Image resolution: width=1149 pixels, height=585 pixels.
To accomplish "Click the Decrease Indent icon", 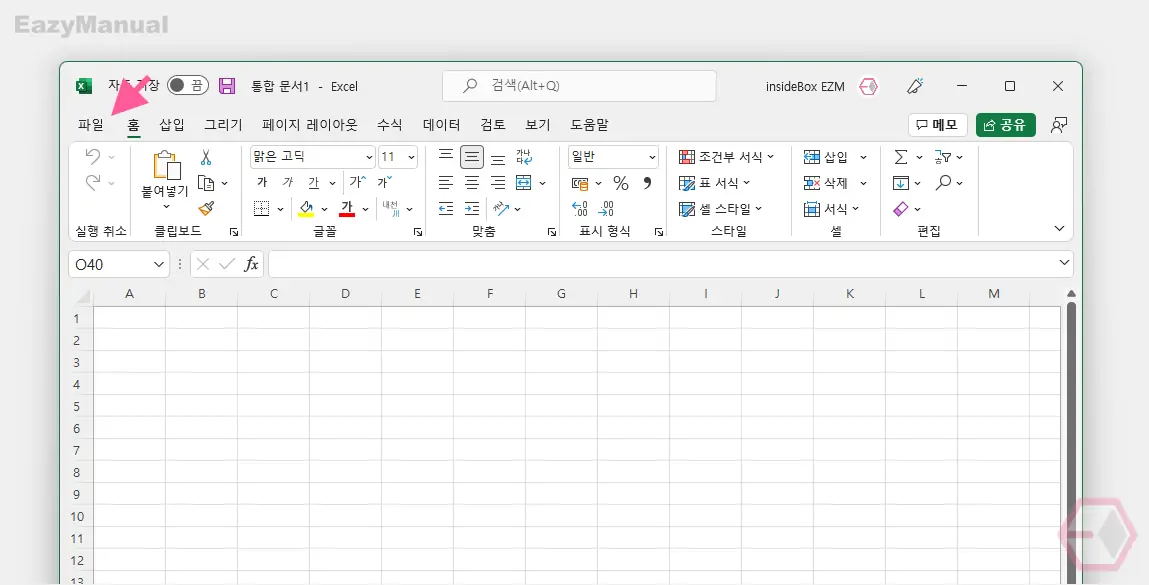I will (x=446, y=208).
